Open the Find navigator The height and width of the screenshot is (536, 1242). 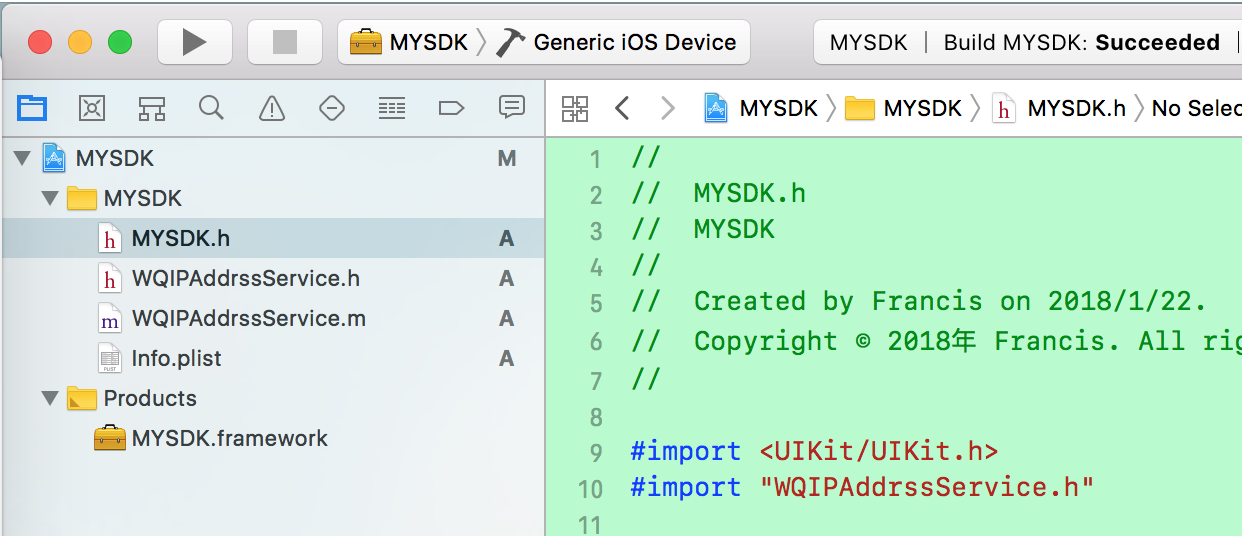211,107
